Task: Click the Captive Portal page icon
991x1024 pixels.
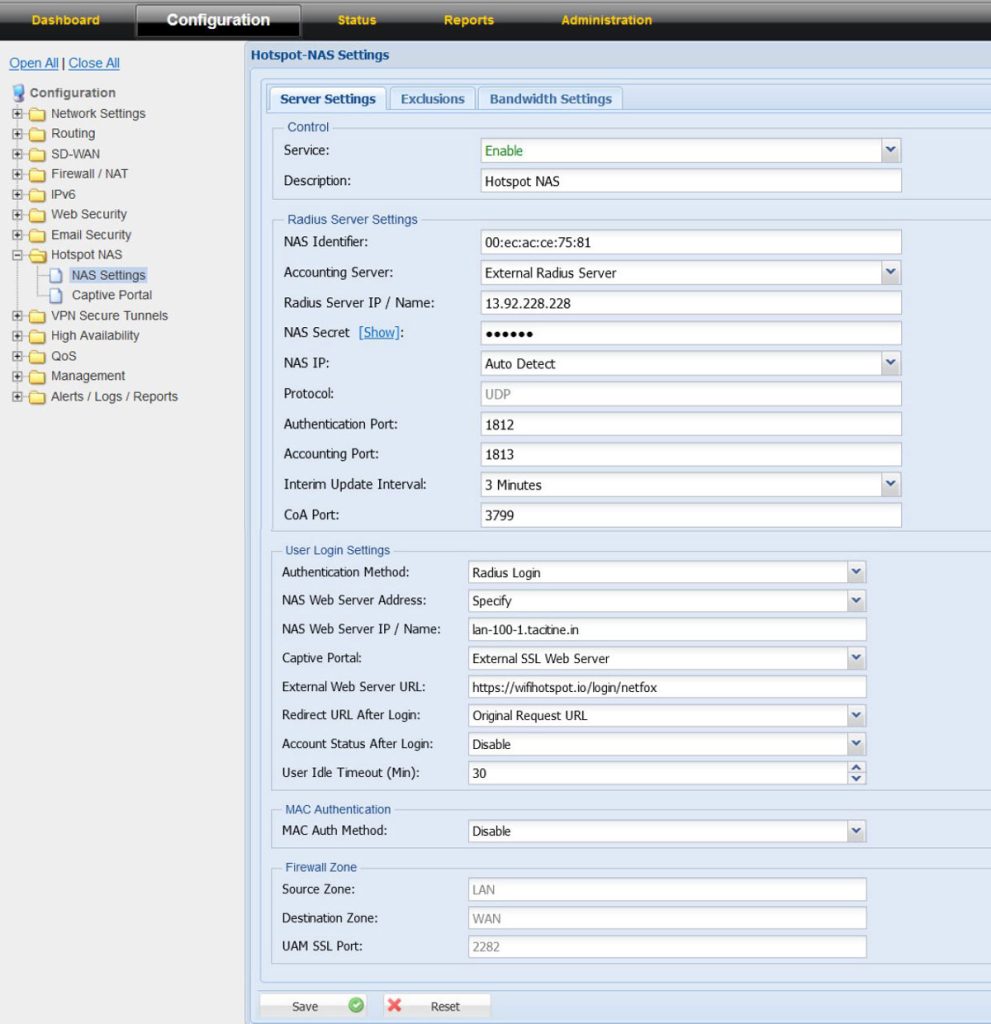Action: 57,295
